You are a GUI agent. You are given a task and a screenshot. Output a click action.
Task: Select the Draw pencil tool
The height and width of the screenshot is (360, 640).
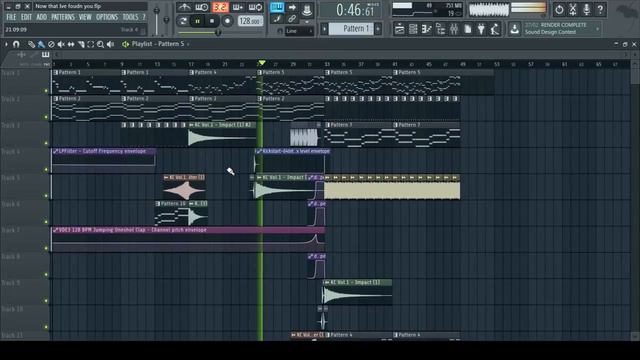tap(31, 44)
